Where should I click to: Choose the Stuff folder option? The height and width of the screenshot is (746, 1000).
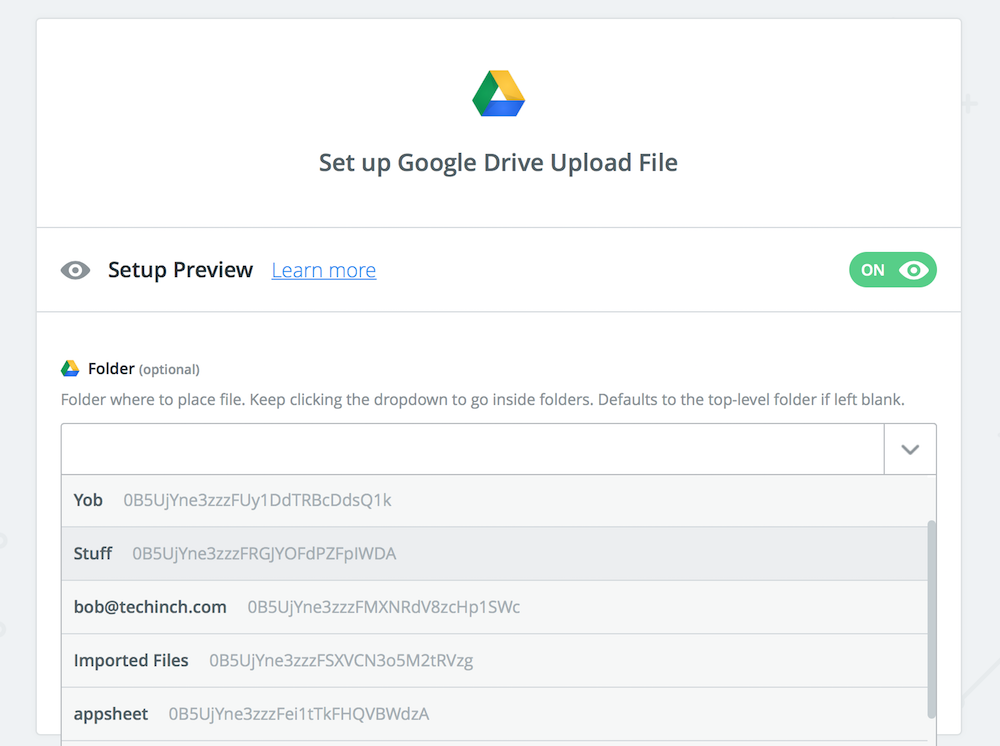click(494, 553)
